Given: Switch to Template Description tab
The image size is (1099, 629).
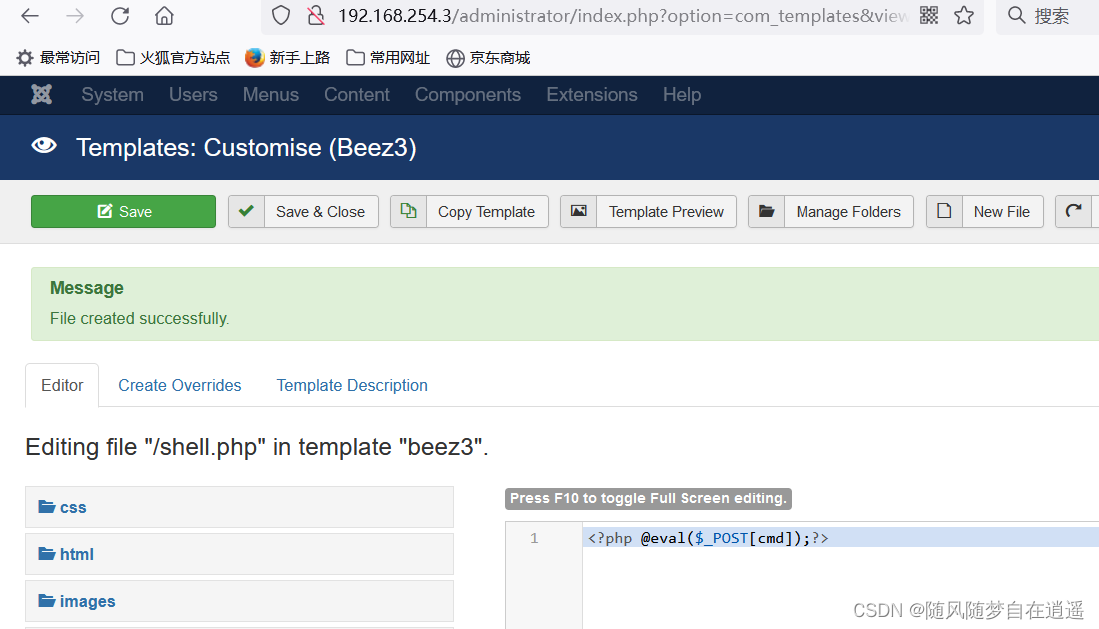Looking at the screenshot, I should [352, 385].
